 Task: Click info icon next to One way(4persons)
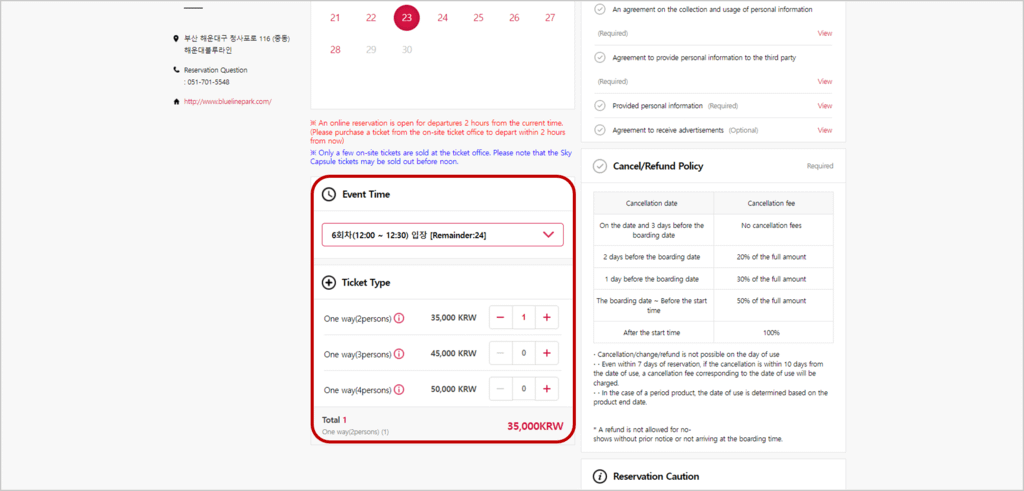point(400,390)
